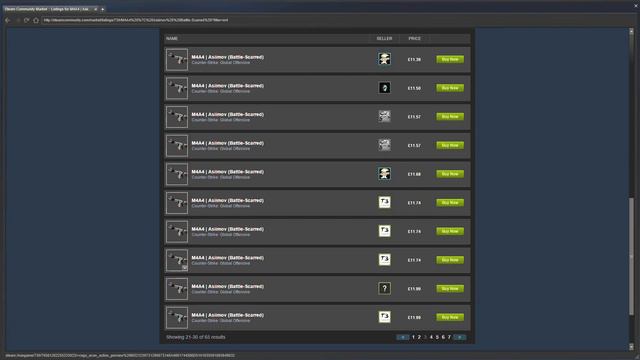Buy Now on the first £11.57 listing
Image resolution: width=640 pixels, height=360 pixels.
450,116
